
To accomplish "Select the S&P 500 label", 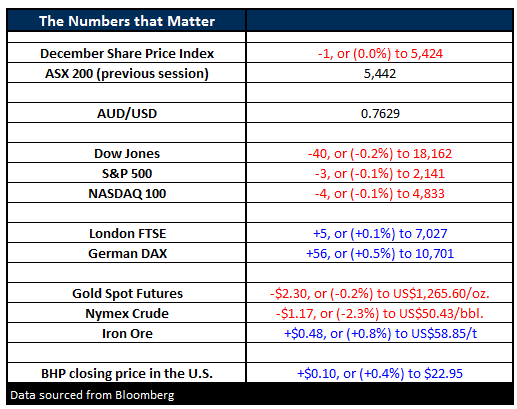I will point(127,173).
